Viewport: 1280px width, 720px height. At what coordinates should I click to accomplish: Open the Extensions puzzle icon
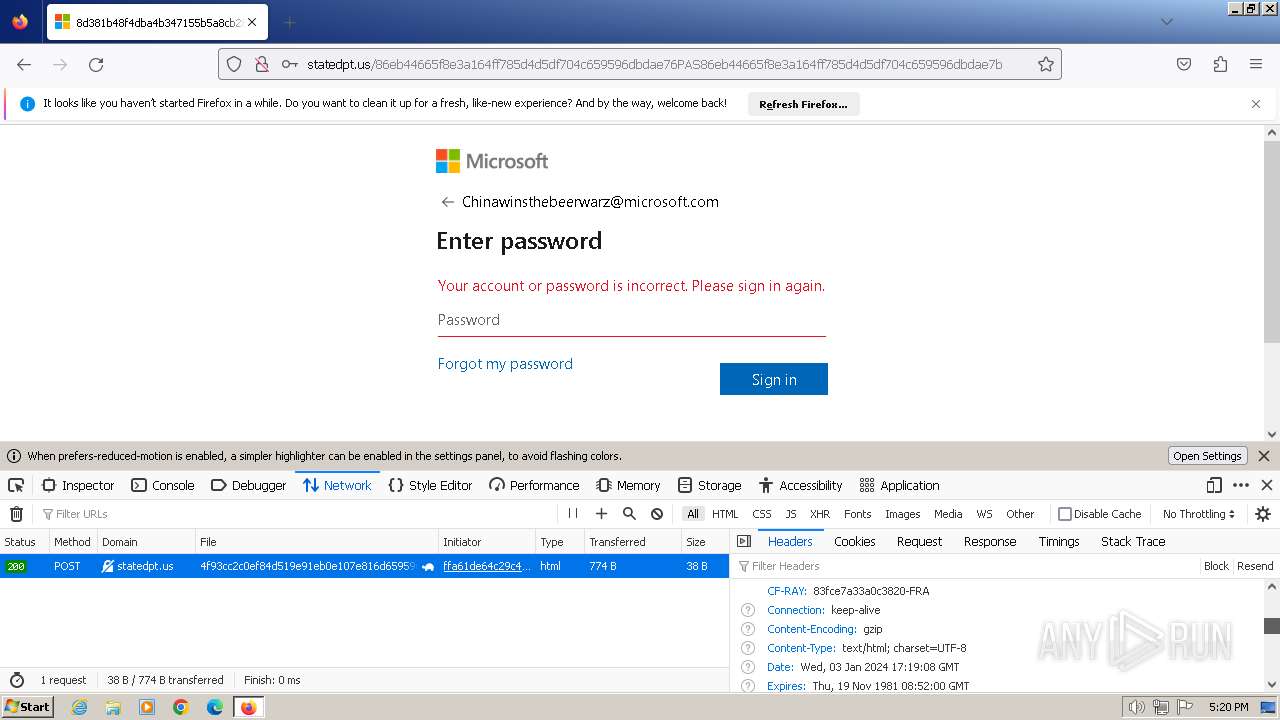tap(1220, 64)
